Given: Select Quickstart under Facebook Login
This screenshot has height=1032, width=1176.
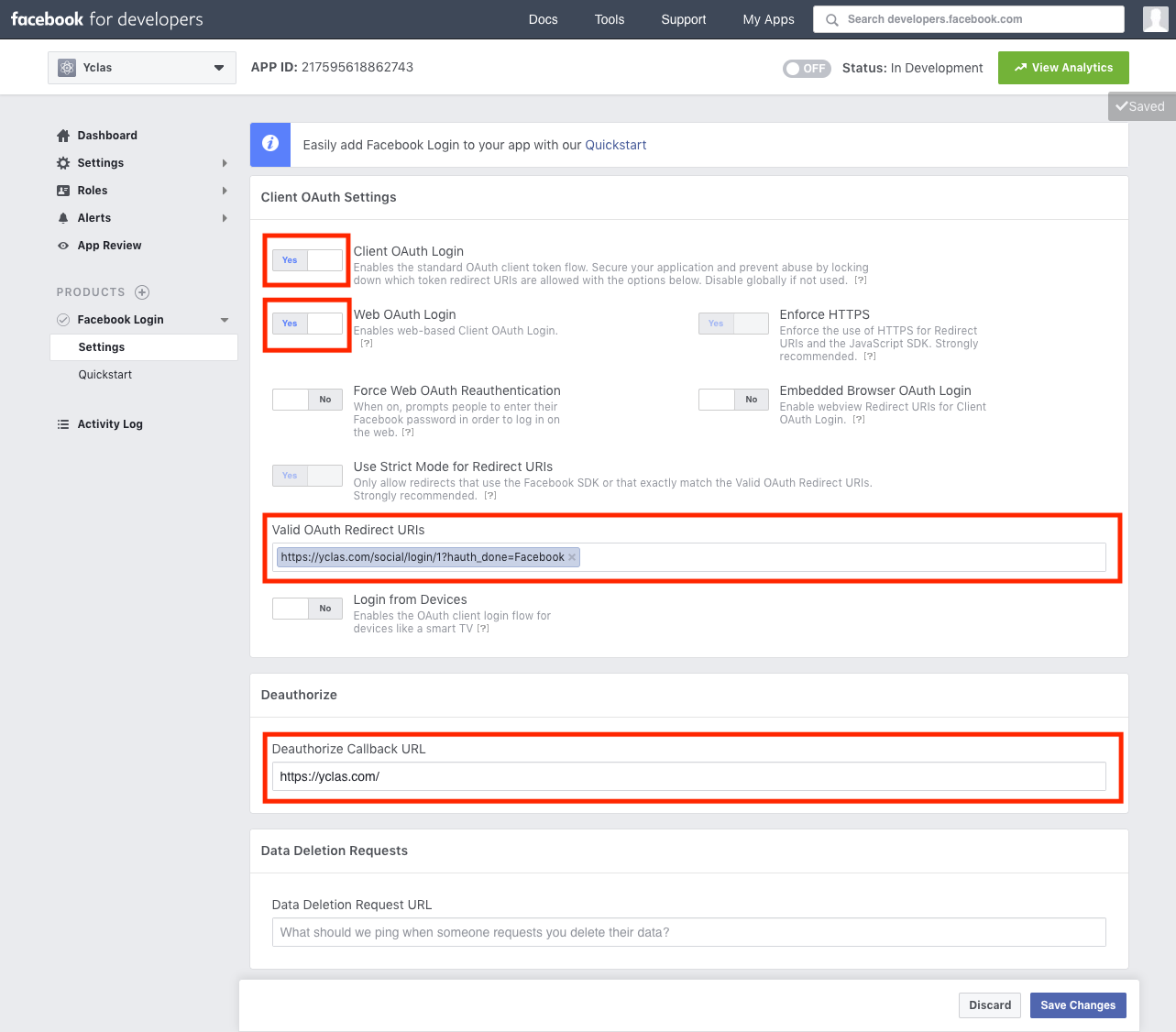Looking at the screenshot, I should pyautogui.click(x=105, y=375).
